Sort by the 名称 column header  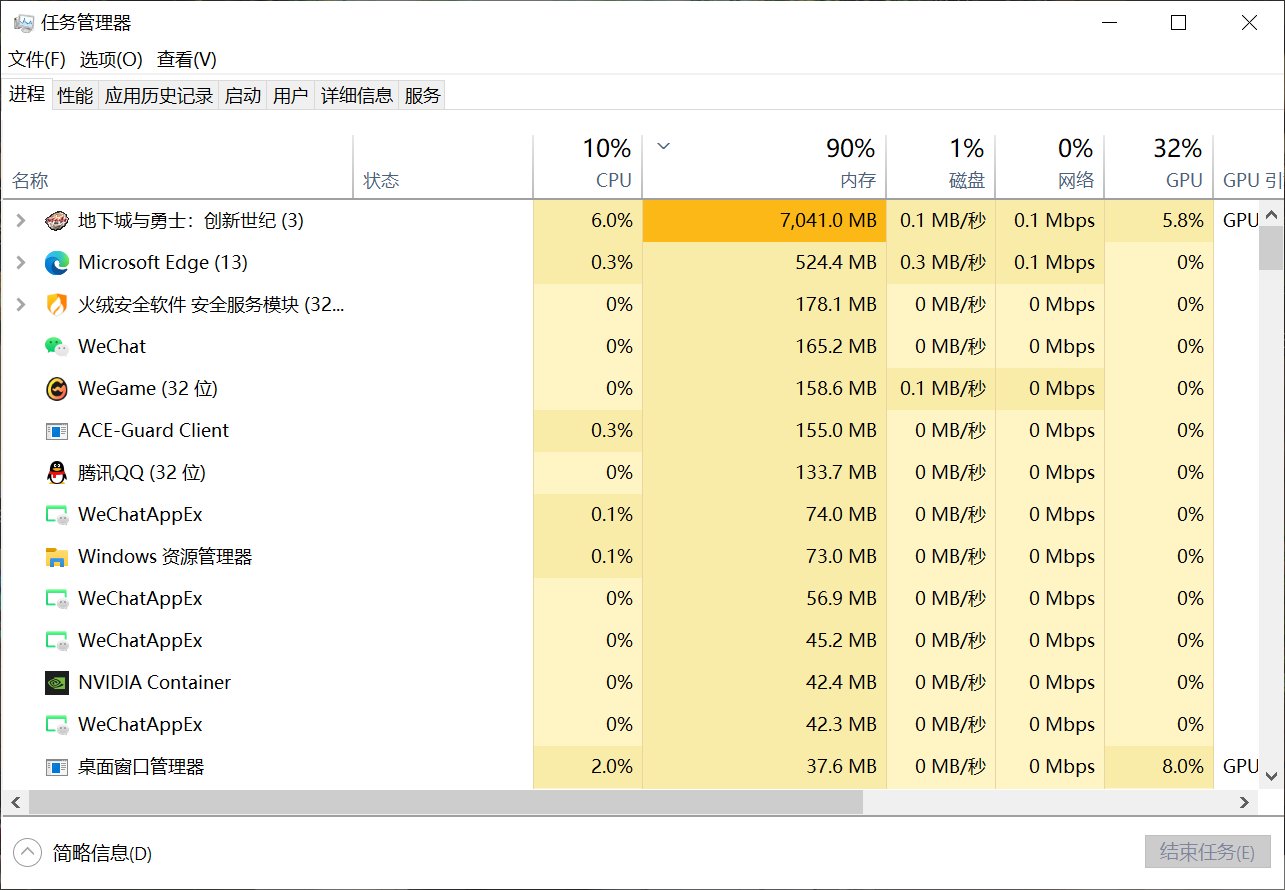tap(178, 166)
